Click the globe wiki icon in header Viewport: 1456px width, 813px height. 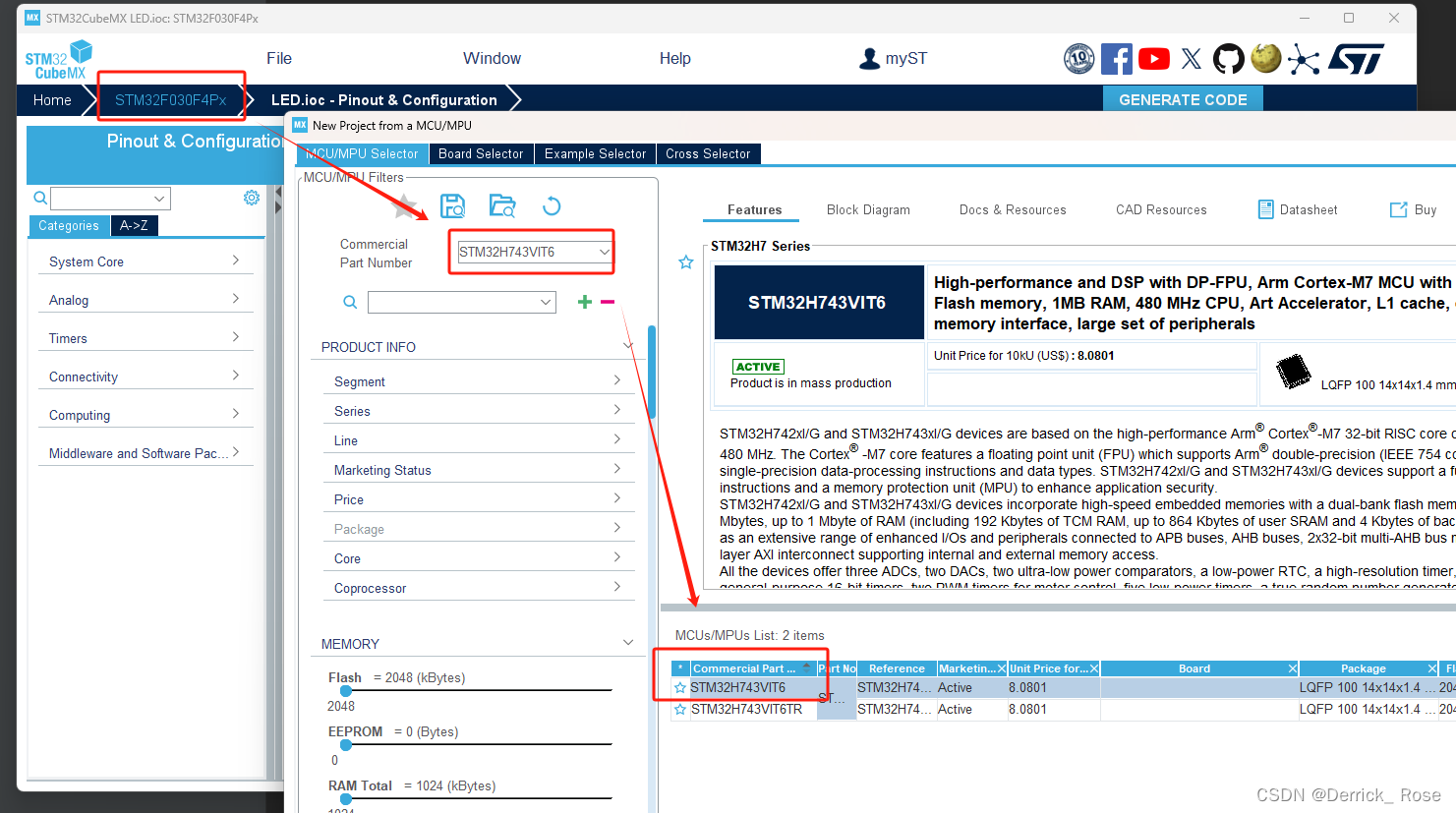pyautogui.click(x=1266, y=59)
